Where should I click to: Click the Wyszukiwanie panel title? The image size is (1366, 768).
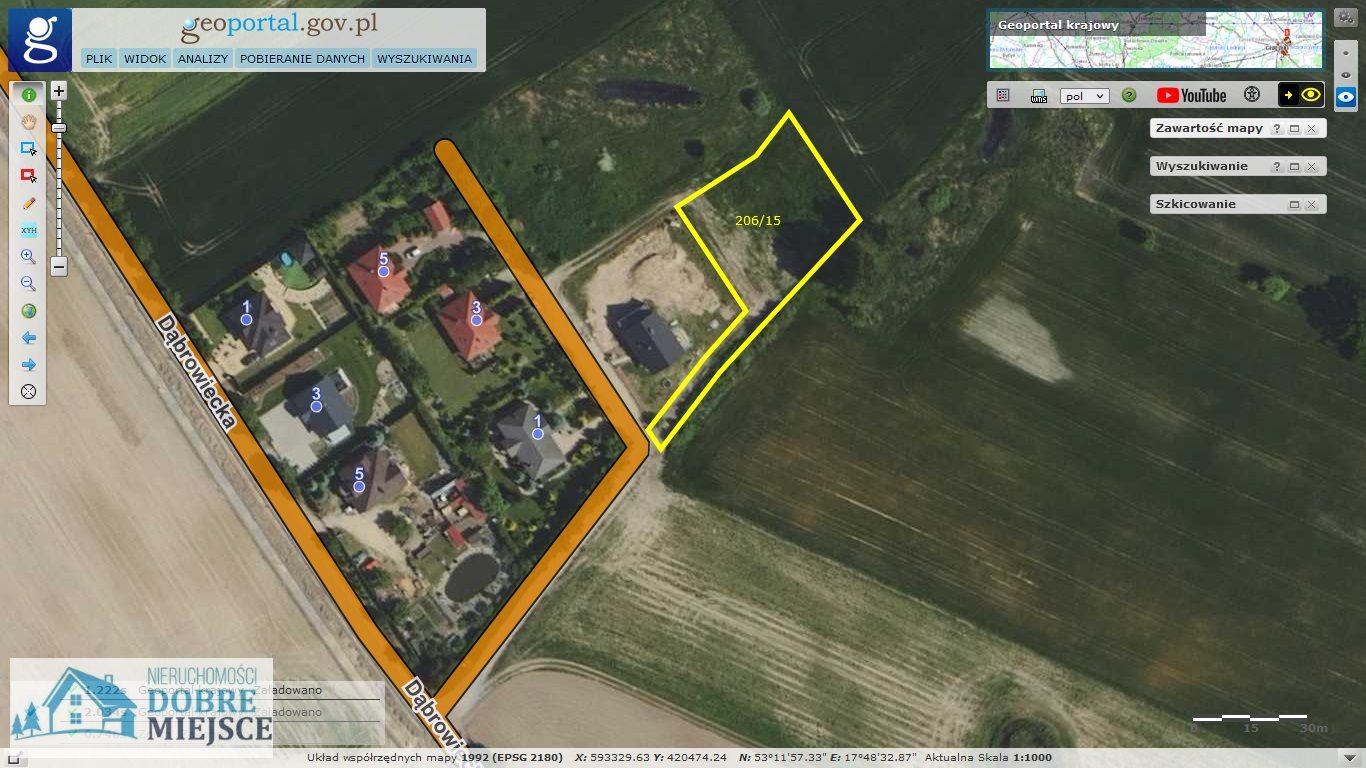pyautogui.click(x=1202, y=166)
